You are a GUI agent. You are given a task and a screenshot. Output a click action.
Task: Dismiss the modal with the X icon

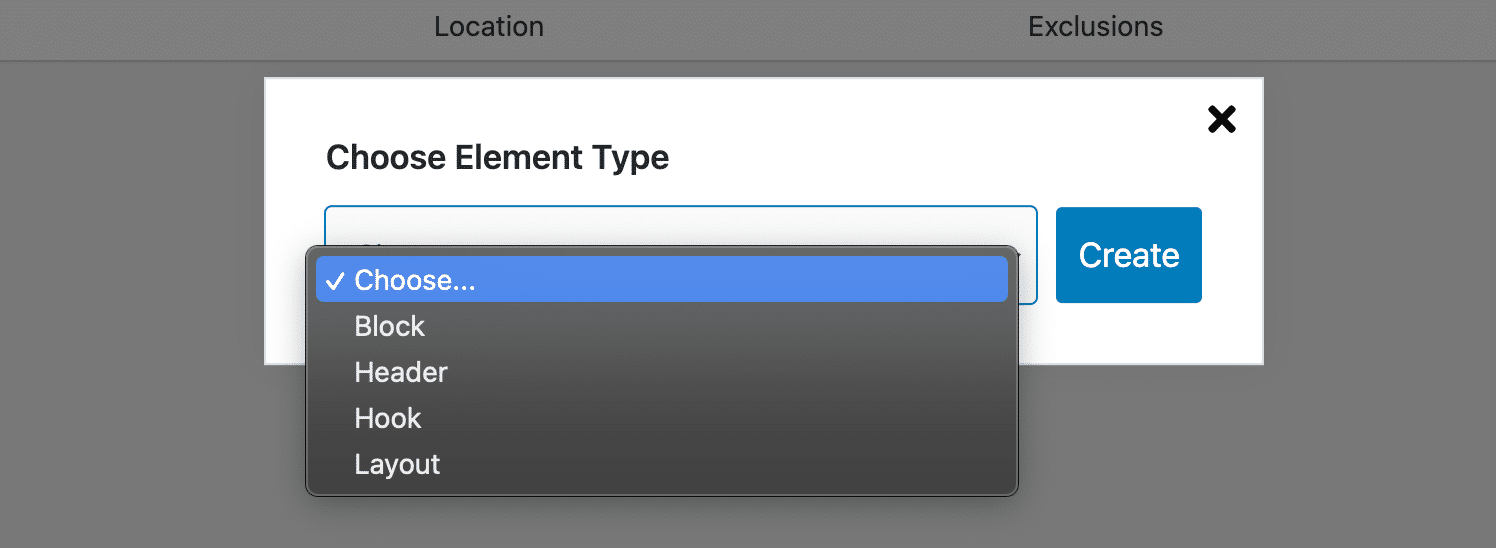pyautogui.click(x=1221, y=120)
